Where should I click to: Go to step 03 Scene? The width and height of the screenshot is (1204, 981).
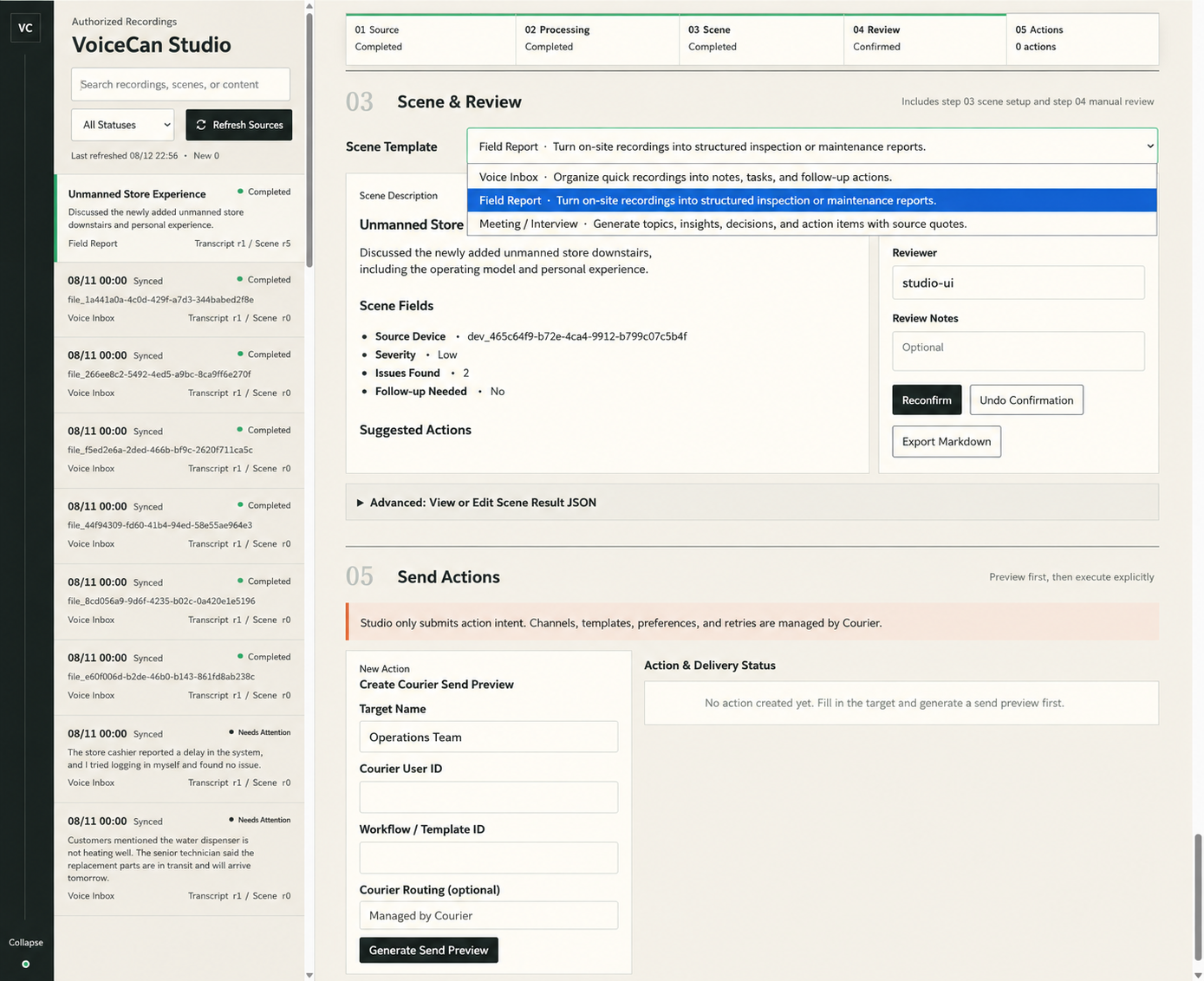(761, 38)
